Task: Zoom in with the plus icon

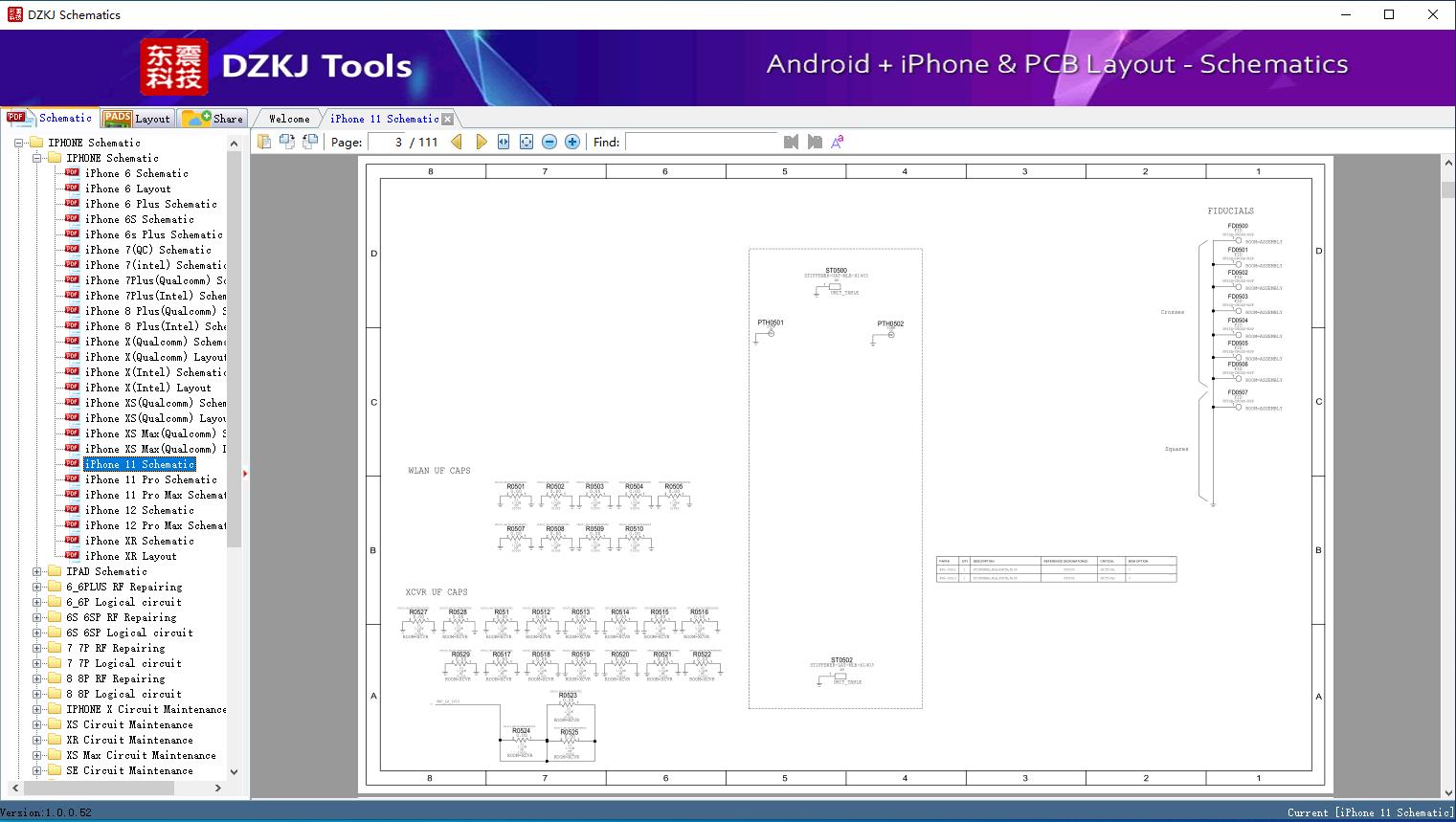Action: [x=572, y=142]
